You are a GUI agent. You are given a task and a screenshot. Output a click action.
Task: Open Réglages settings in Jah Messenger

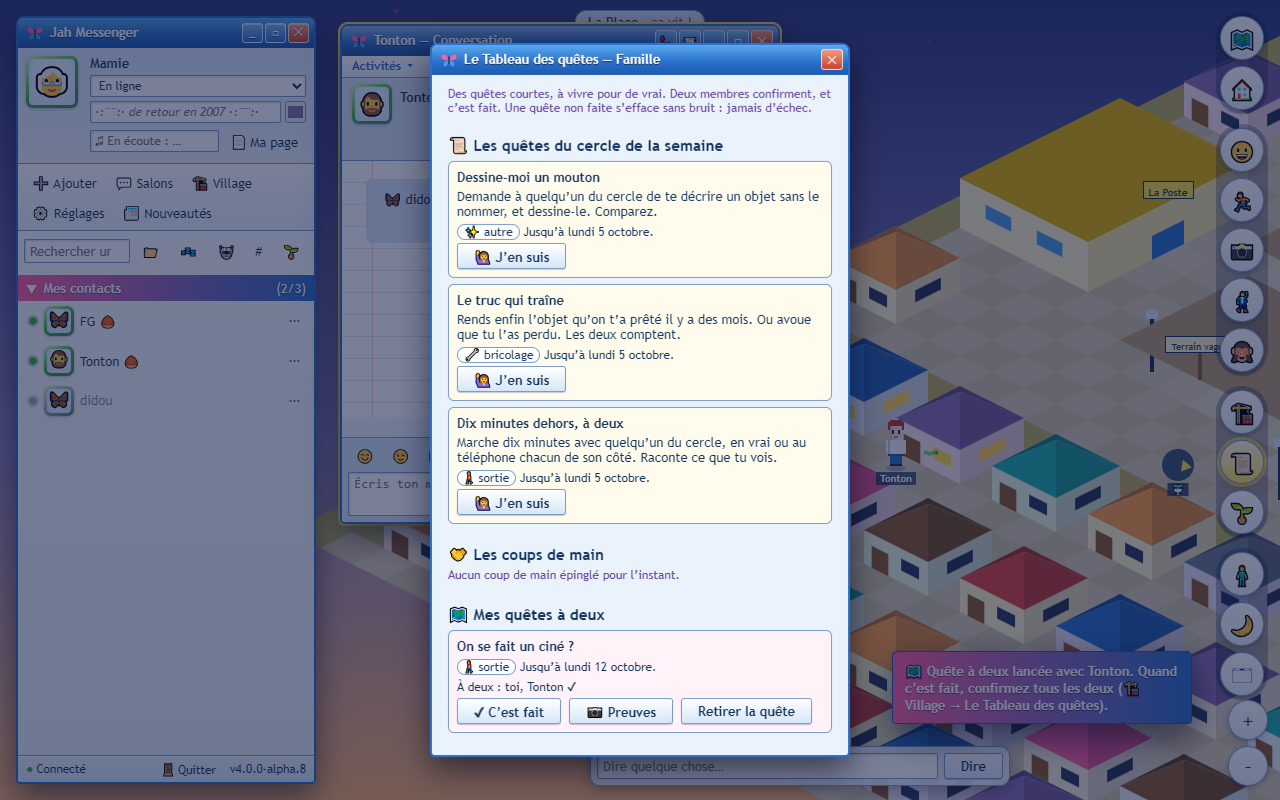pyautogui.click(x=69, y=213)
